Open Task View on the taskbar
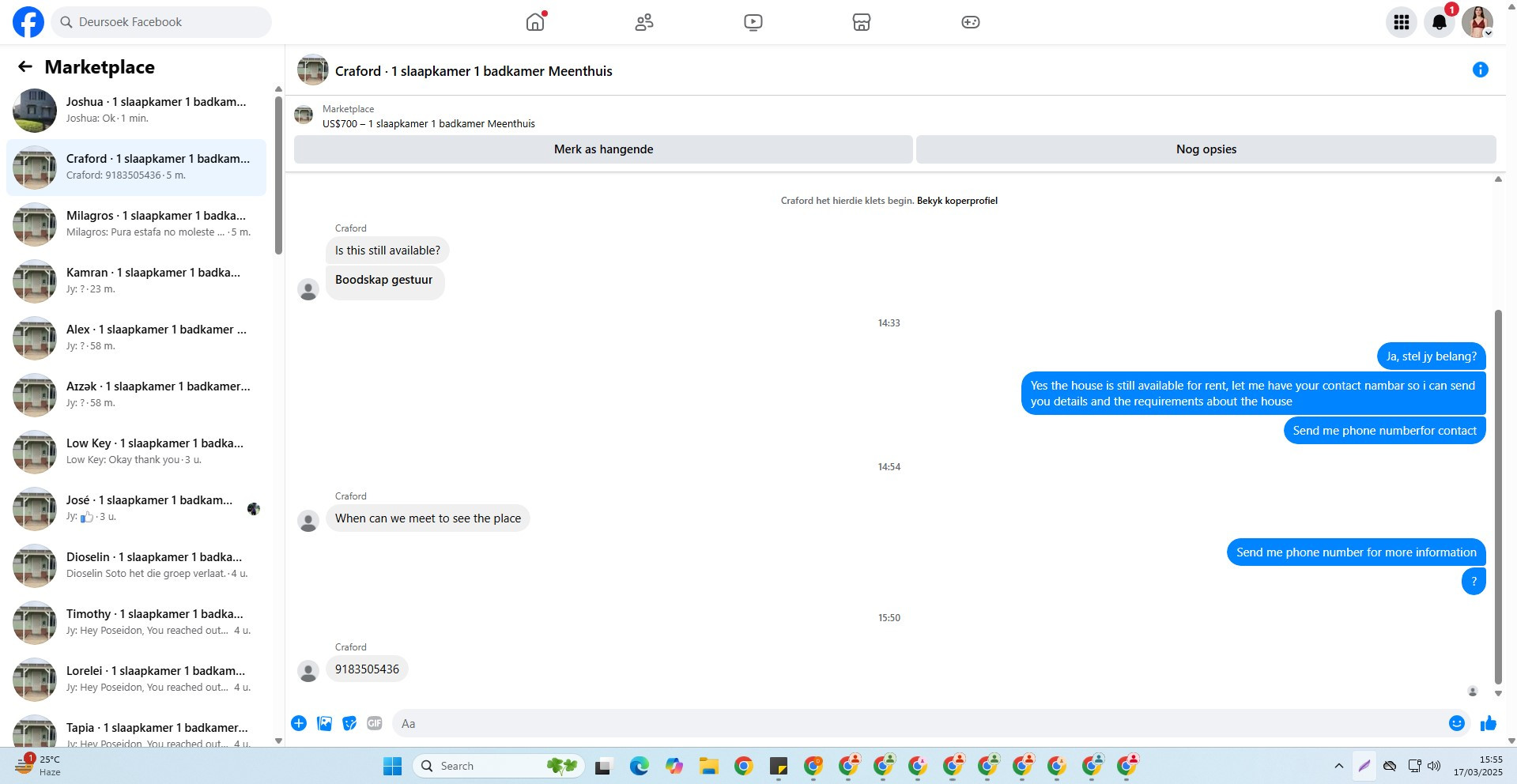The height and width of the screenshot is (784, 1517). click(604, 766)
